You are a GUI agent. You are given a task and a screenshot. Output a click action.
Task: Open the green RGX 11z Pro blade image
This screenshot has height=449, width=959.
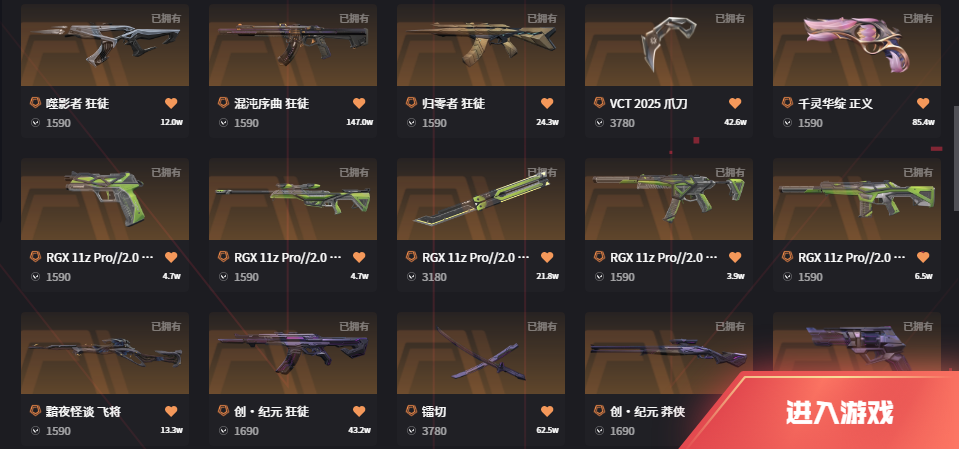click(481, 199)
